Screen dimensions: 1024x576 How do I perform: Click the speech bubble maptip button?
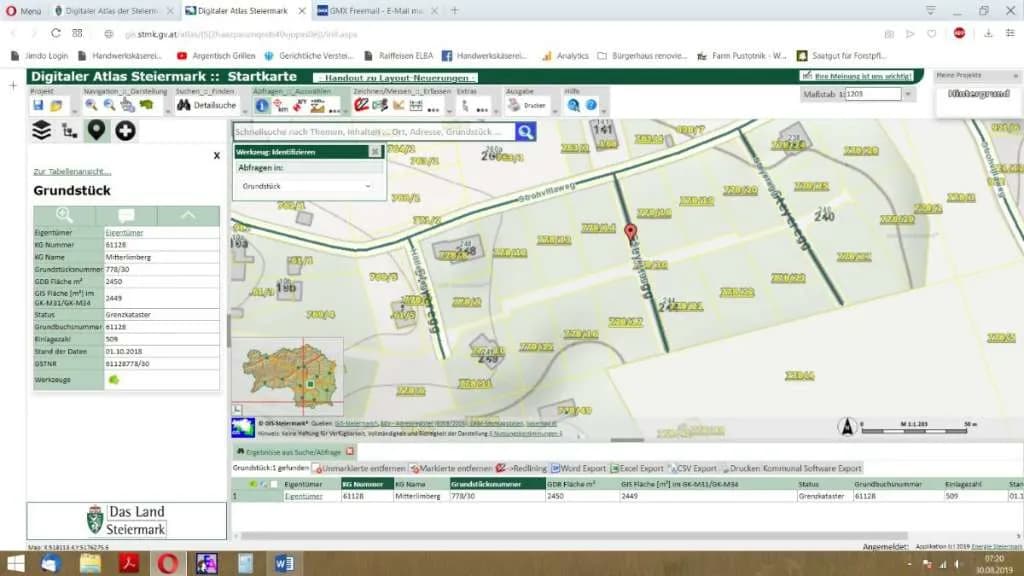[126, 215]
